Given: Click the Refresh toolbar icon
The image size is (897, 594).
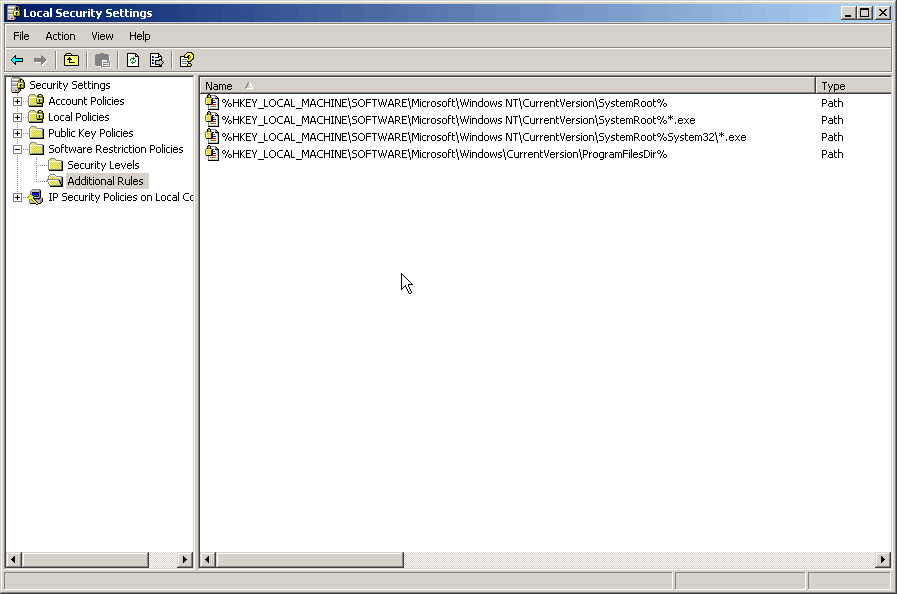Looking at the screenshot, I should (x=133, y=60).
